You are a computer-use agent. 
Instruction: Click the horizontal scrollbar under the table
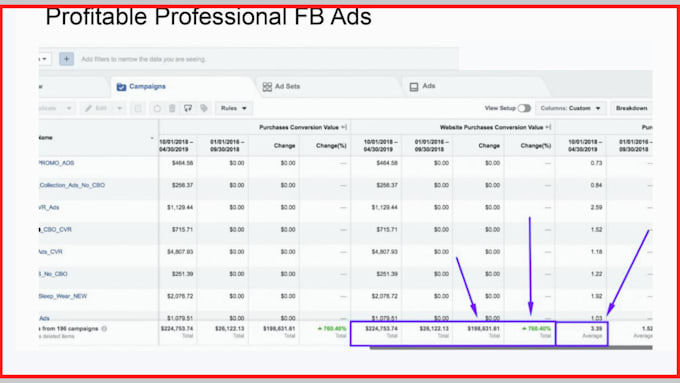511,347
